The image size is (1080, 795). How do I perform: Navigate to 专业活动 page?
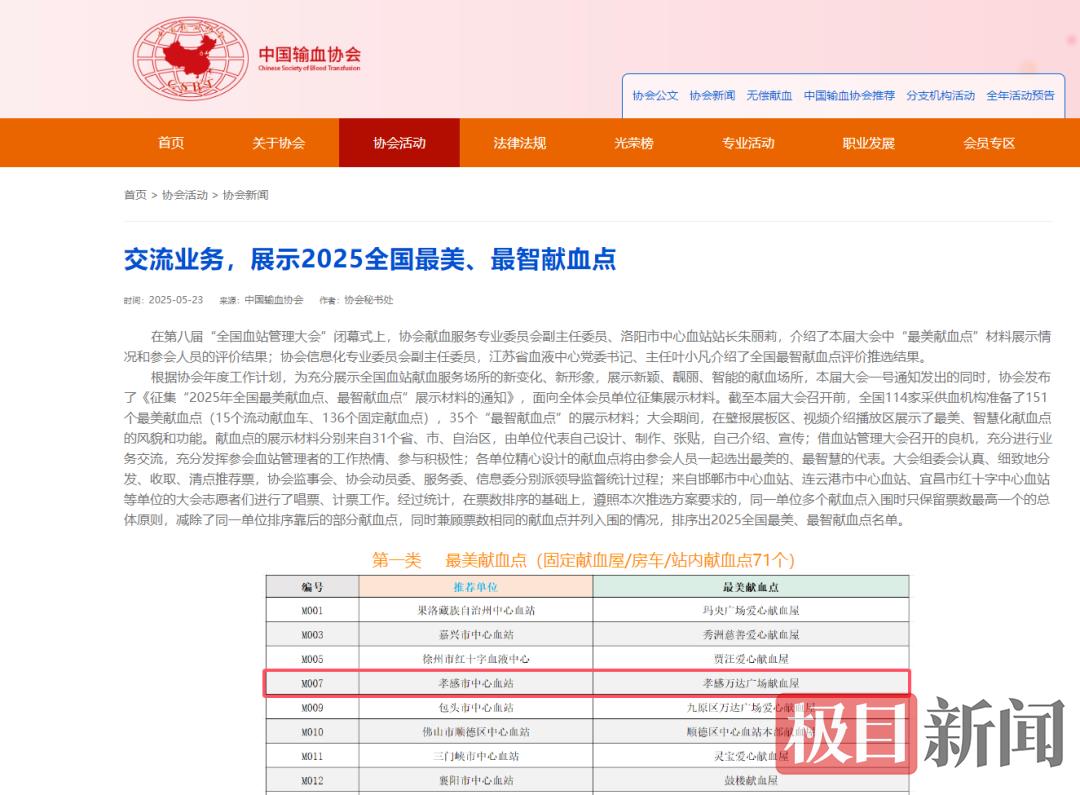coord(748,143)
